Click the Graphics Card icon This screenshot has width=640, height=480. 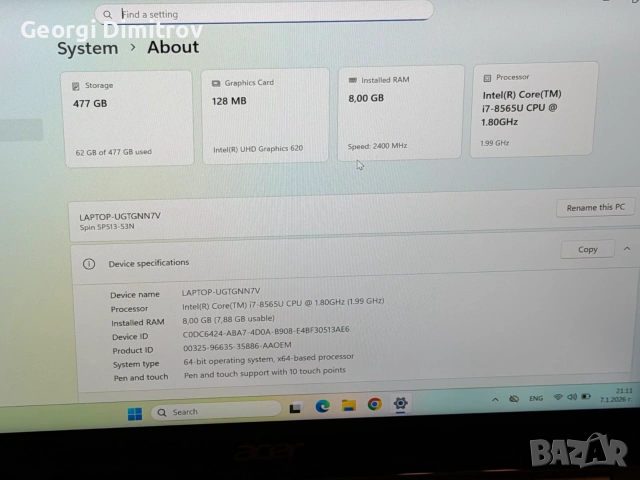[x=216, y=83]
